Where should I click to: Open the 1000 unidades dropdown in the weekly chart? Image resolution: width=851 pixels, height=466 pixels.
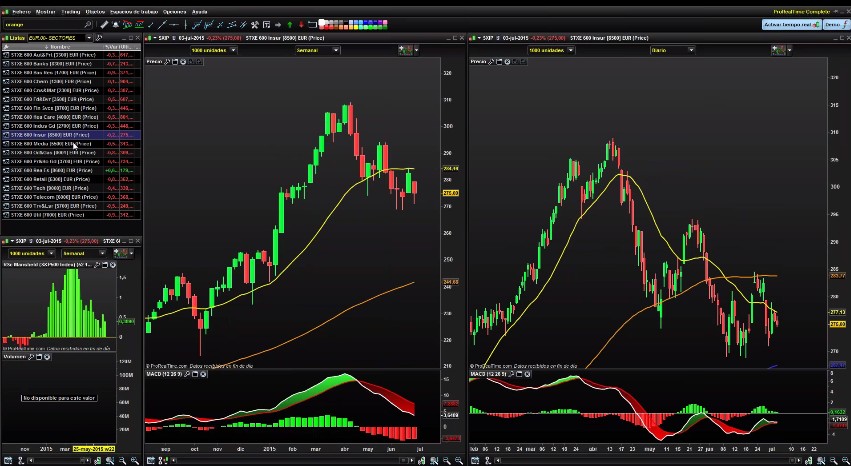point(213,50)
